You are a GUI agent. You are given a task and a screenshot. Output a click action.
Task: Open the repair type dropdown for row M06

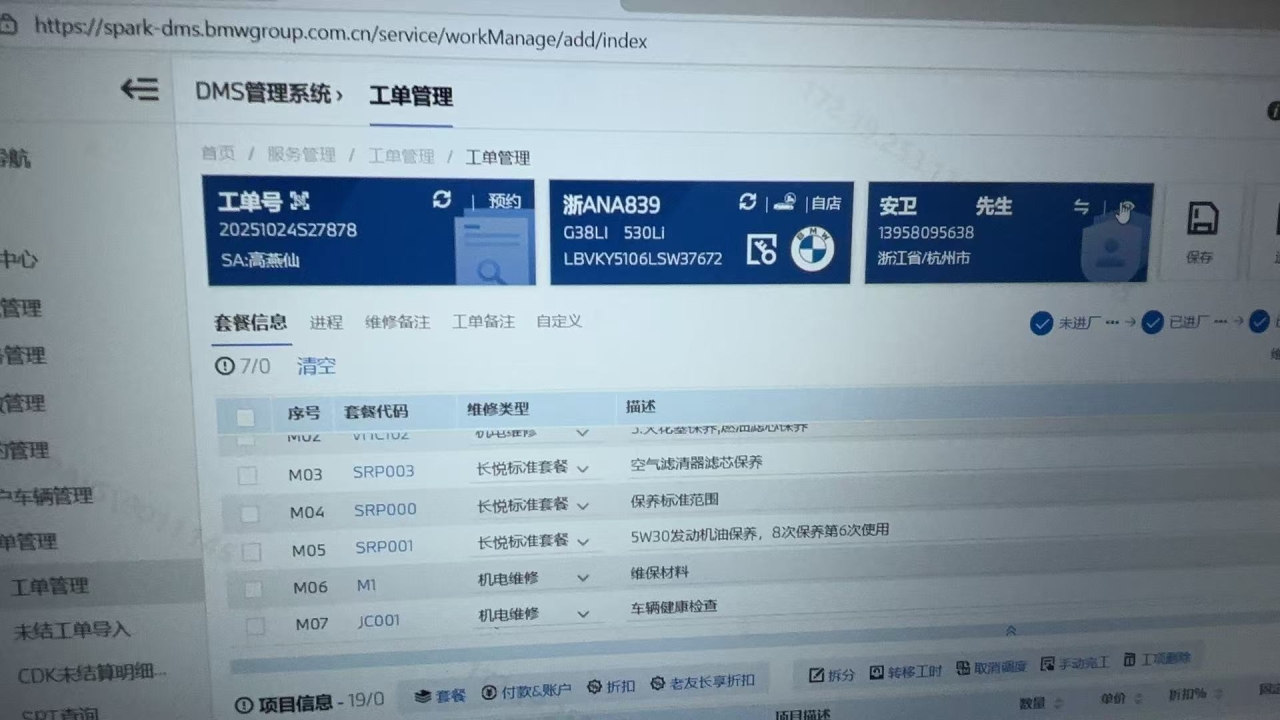tap(583, 579)
